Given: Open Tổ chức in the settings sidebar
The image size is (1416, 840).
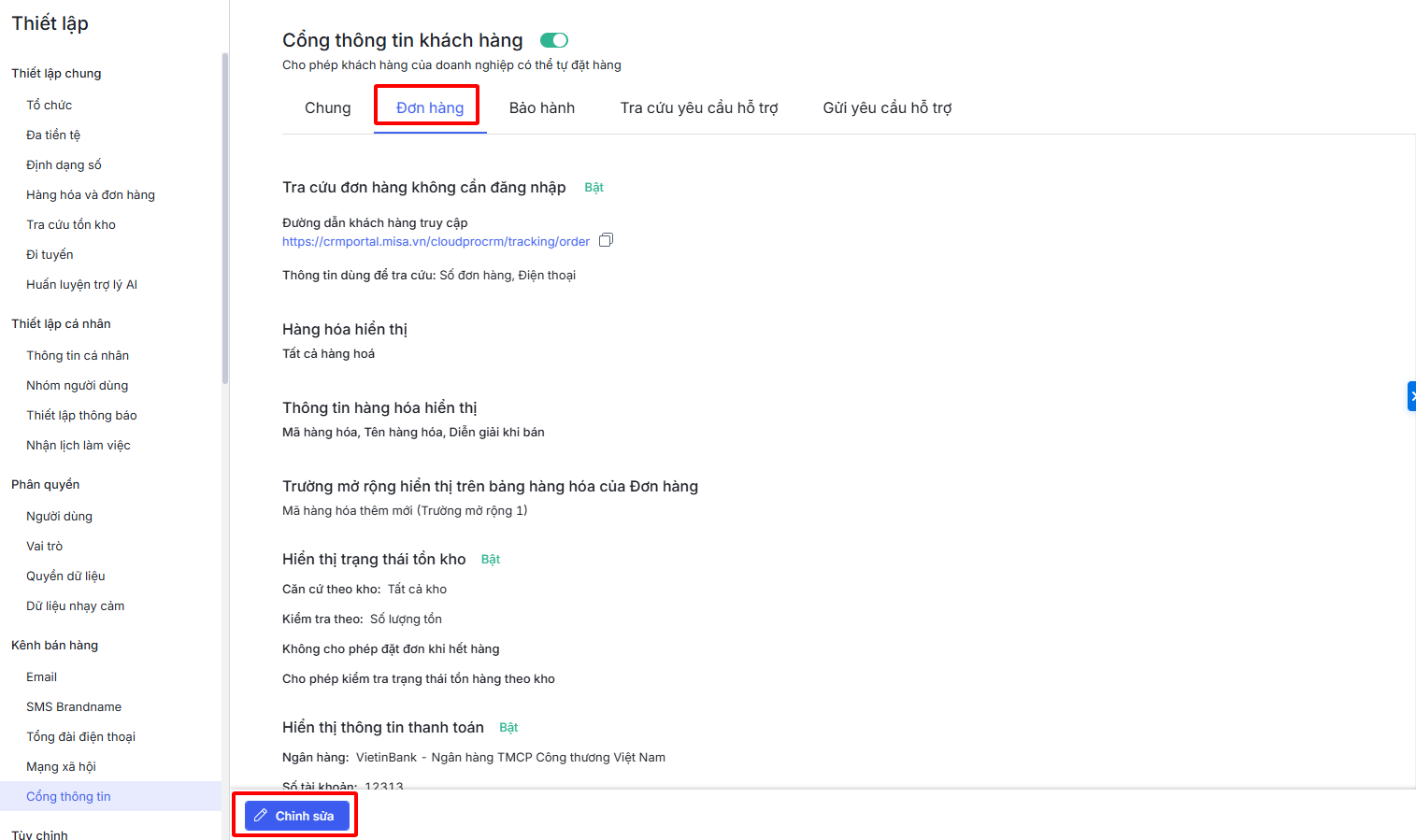Looking at the screenshot, I should pyautogui.click(x=49, y=105).
